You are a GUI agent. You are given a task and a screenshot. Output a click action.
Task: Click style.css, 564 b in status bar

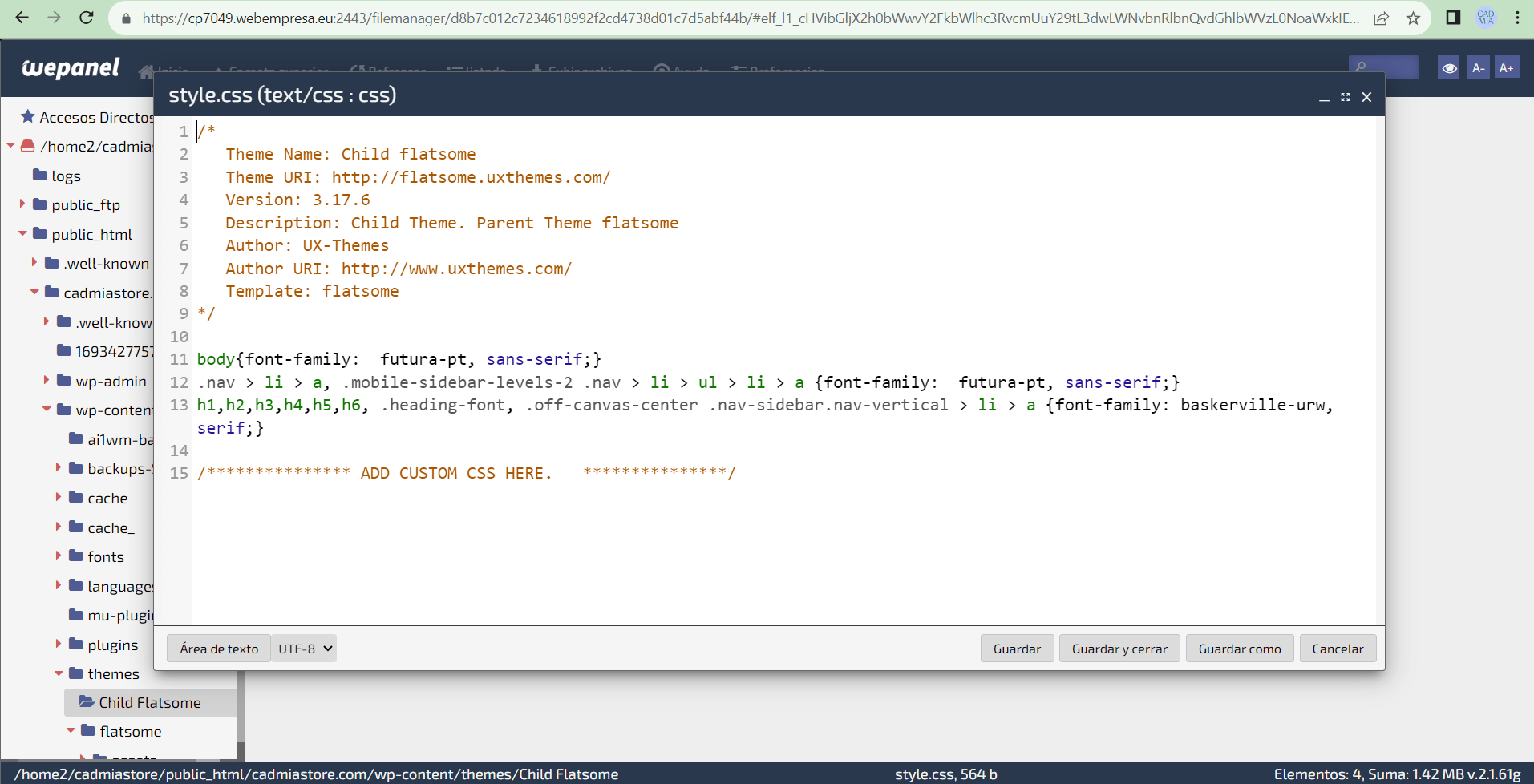click(945, 774)
